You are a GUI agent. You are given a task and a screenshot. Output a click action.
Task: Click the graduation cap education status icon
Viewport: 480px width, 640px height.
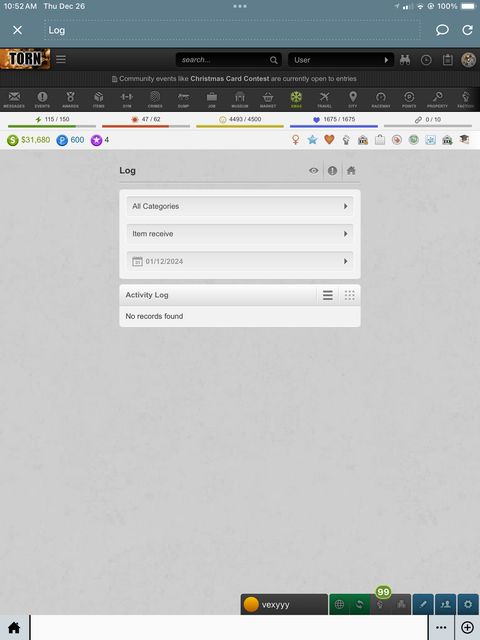click(464, 140)
